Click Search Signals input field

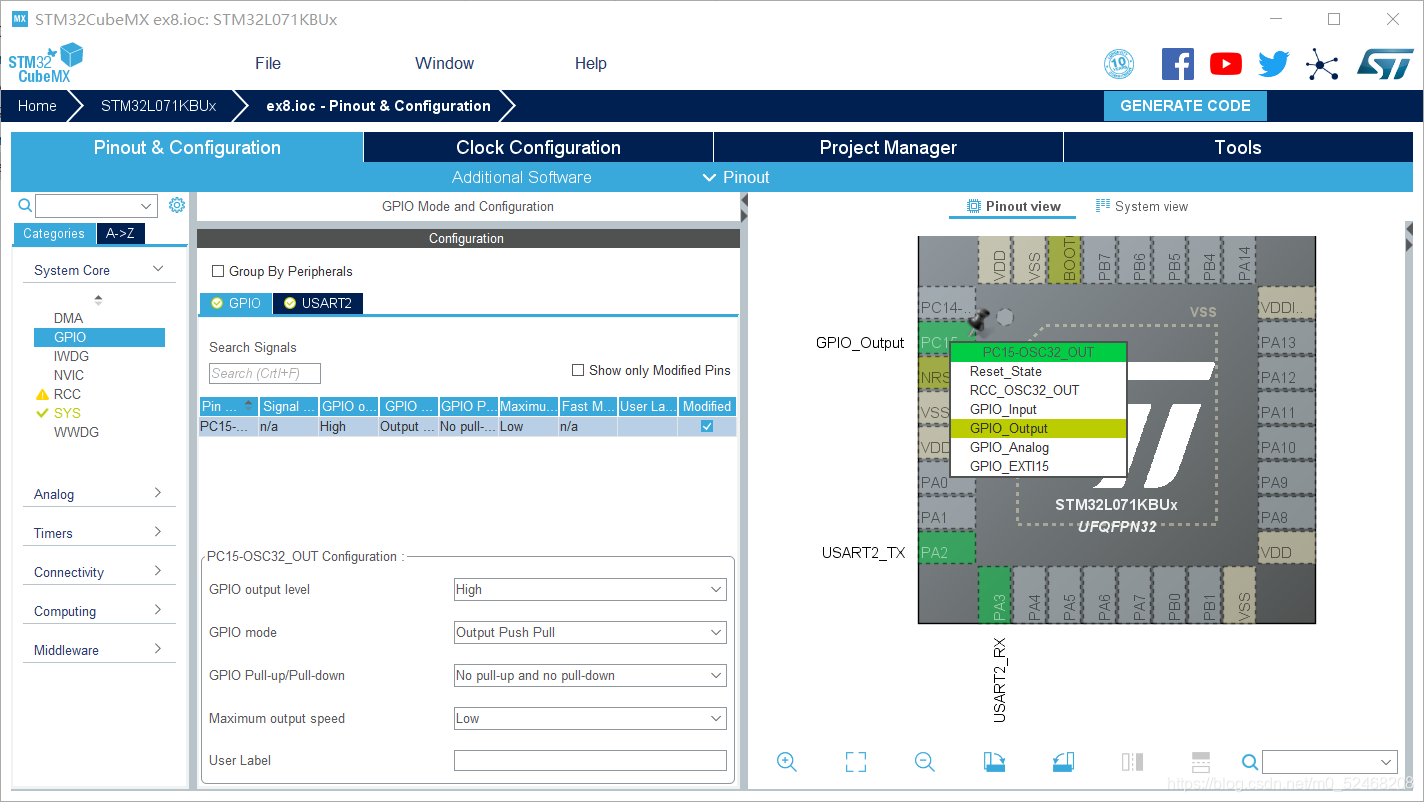pos(265,374)
